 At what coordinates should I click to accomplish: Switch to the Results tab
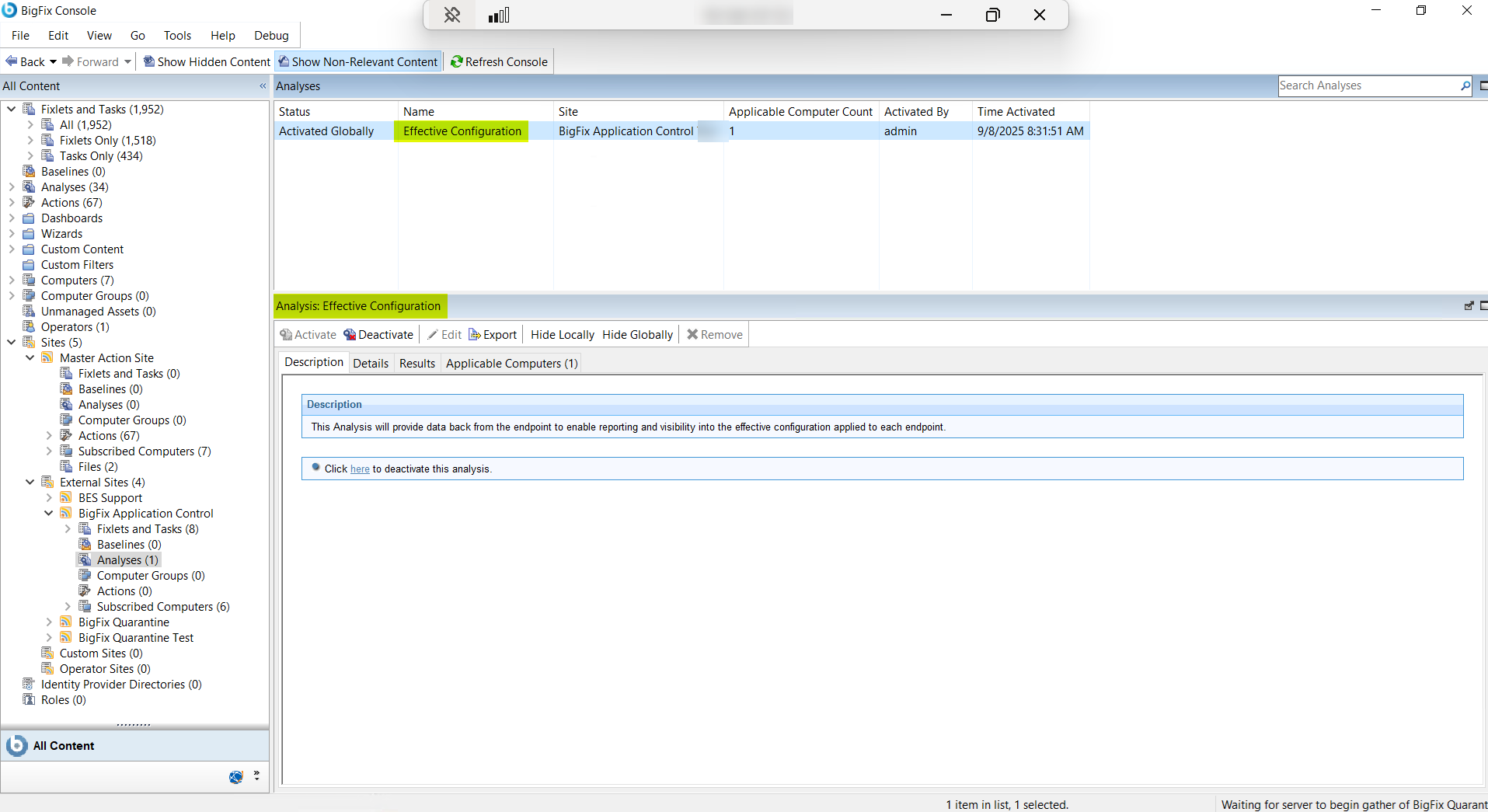point(416,363)
